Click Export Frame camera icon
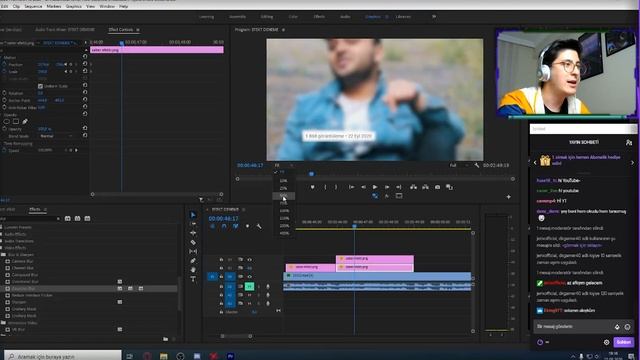 [x=437, y=187]
